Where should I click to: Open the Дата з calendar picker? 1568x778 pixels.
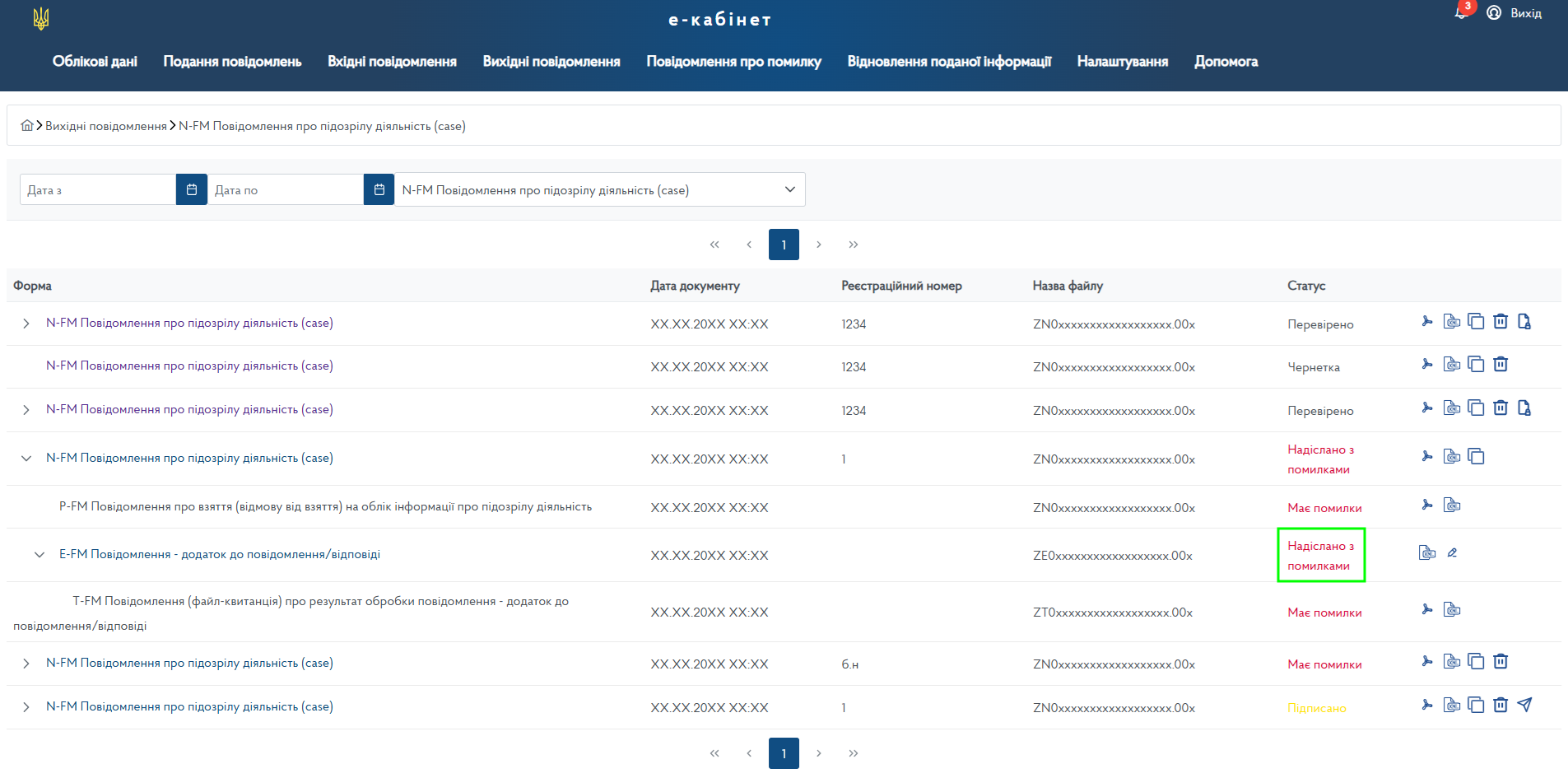coord(192,189)
